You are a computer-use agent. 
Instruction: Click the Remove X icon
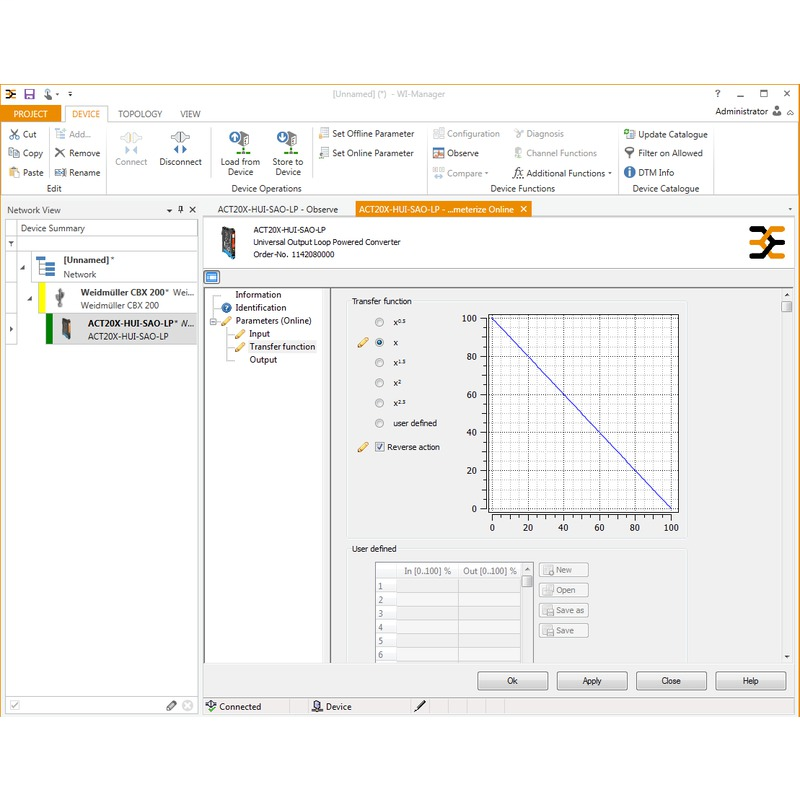[x=60, y=153]
